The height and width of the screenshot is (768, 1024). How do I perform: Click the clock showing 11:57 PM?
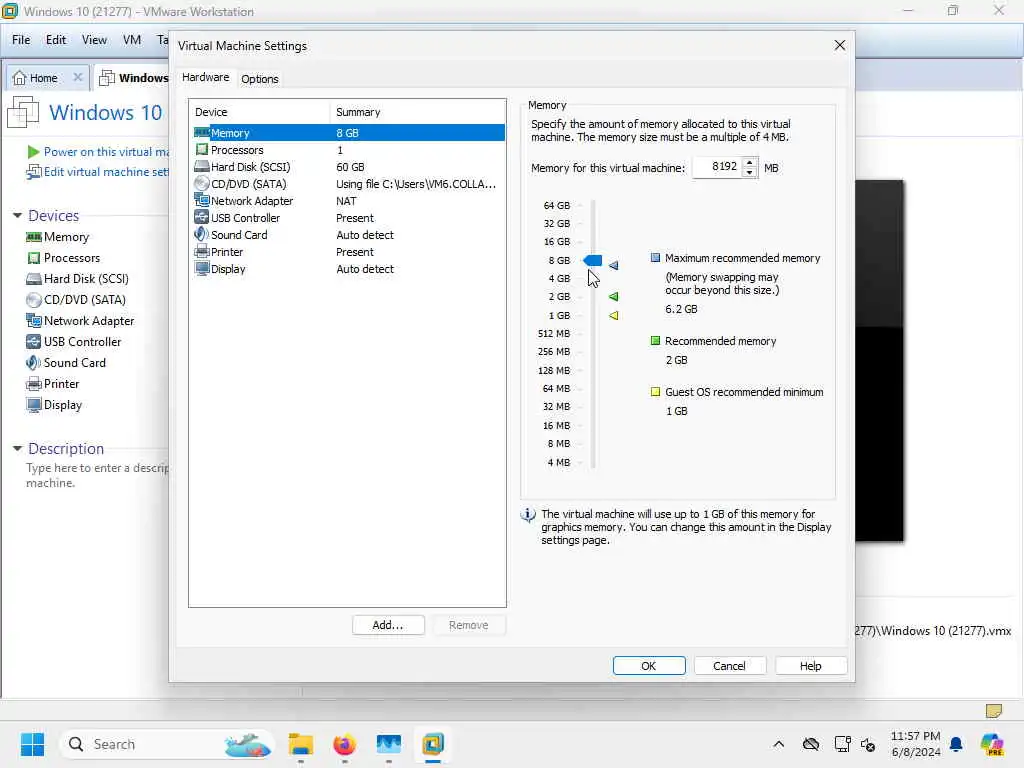916,736
